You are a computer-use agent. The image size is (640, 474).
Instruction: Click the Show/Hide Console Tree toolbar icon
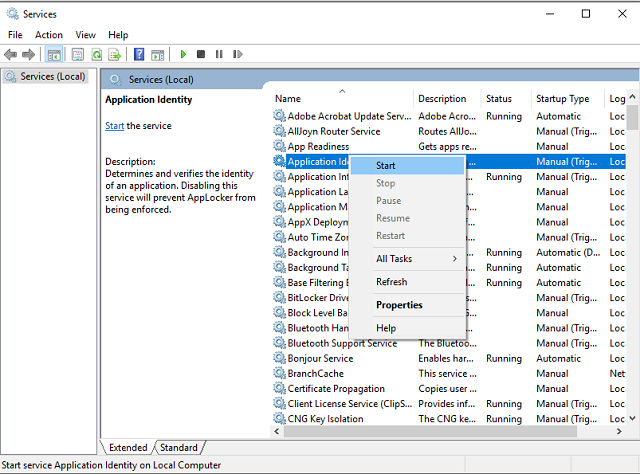coord(54,54)
